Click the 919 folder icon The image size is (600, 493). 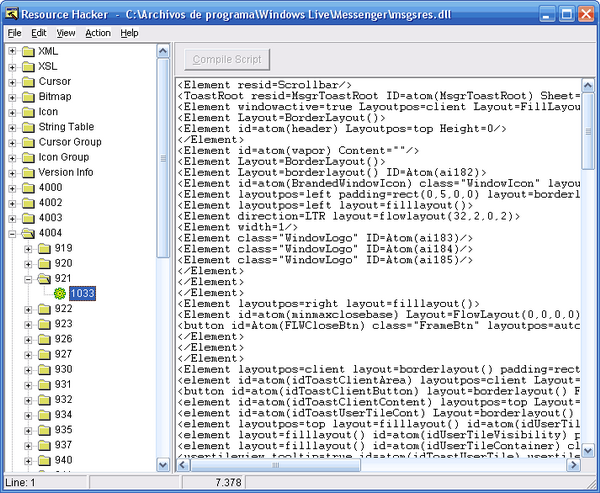44,248
